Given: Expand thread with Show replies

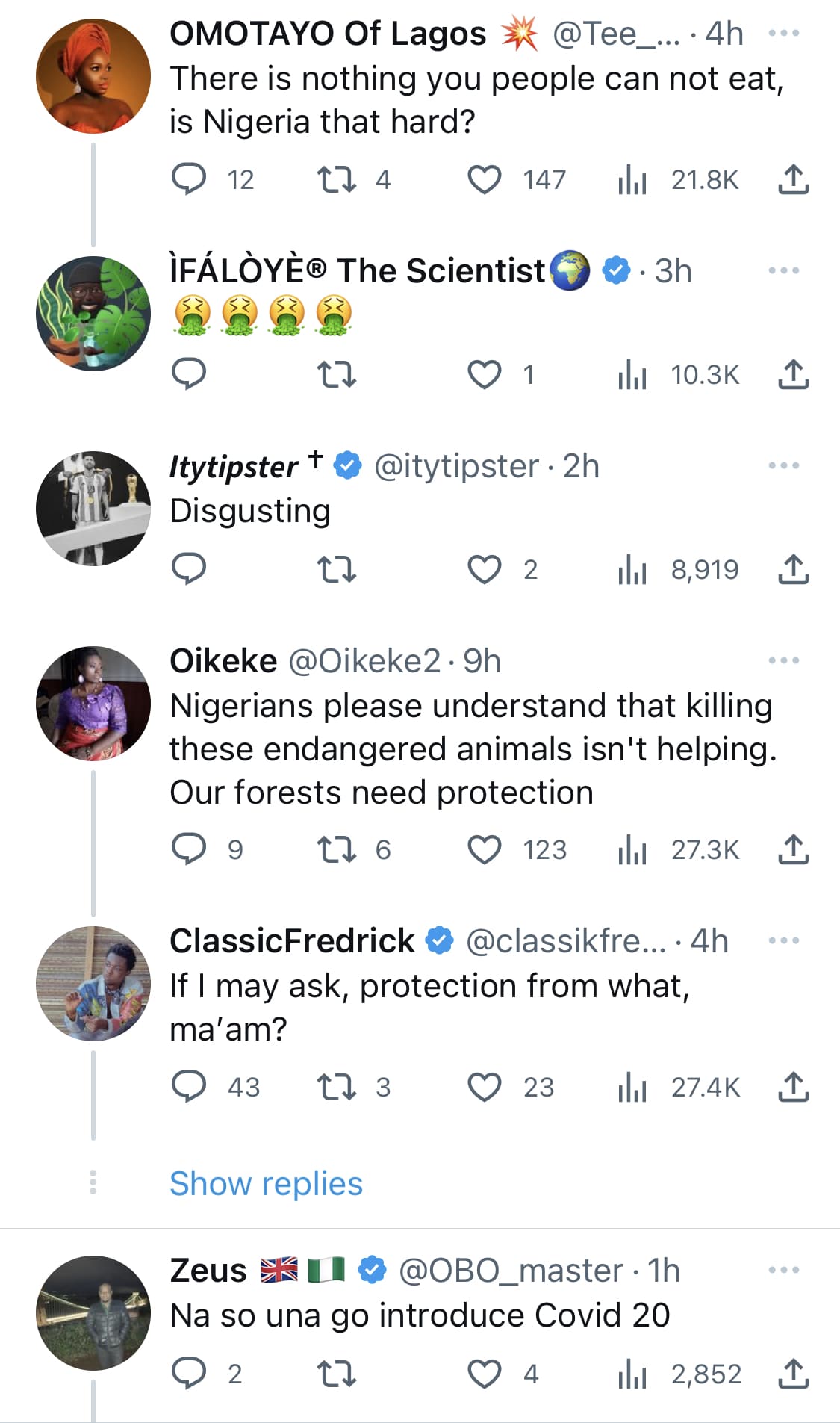Looking at the screenshot, I should coord(266,1183).
